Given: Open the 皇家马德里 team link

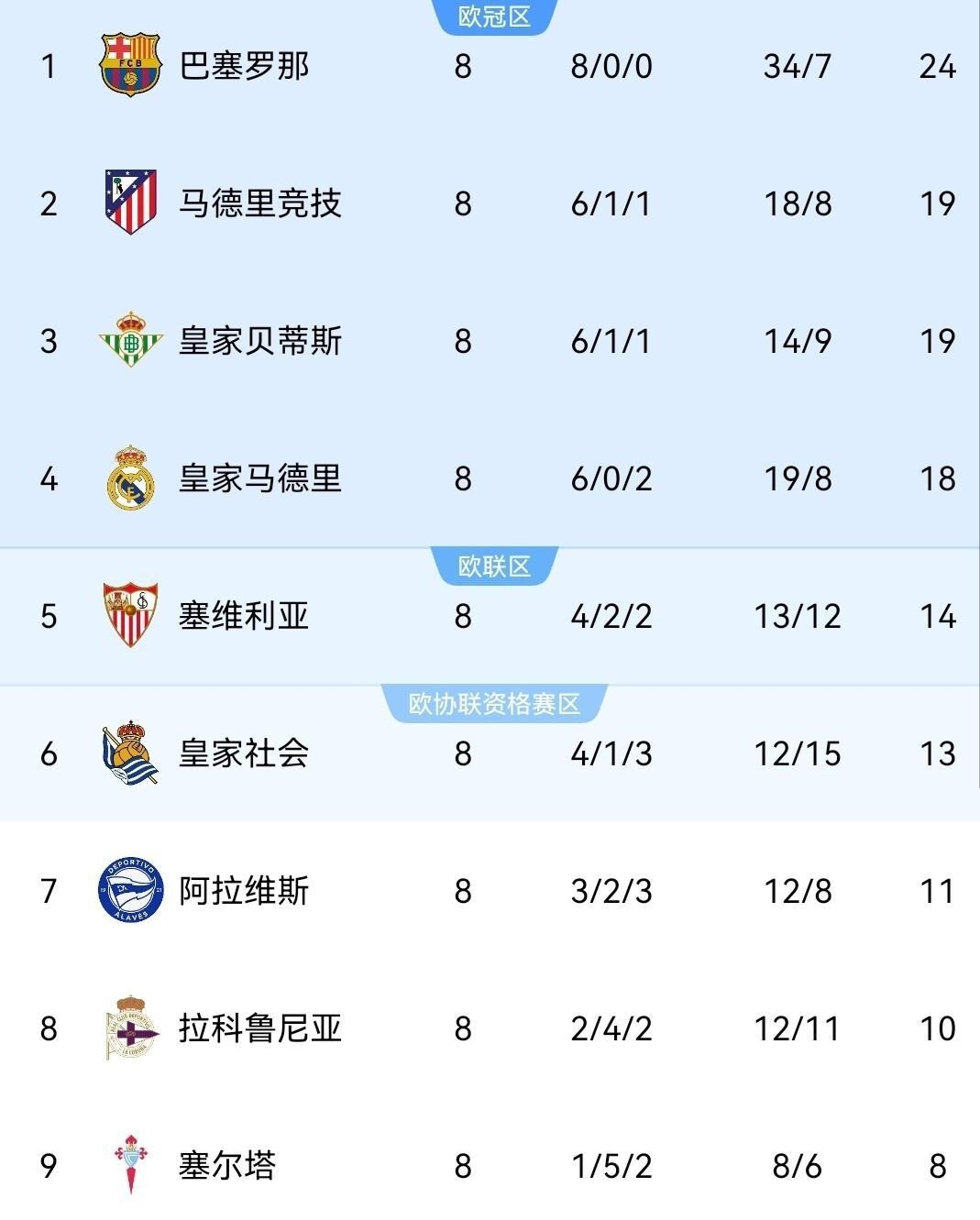Looking at the screenshot, I should (x=260, y=478).
